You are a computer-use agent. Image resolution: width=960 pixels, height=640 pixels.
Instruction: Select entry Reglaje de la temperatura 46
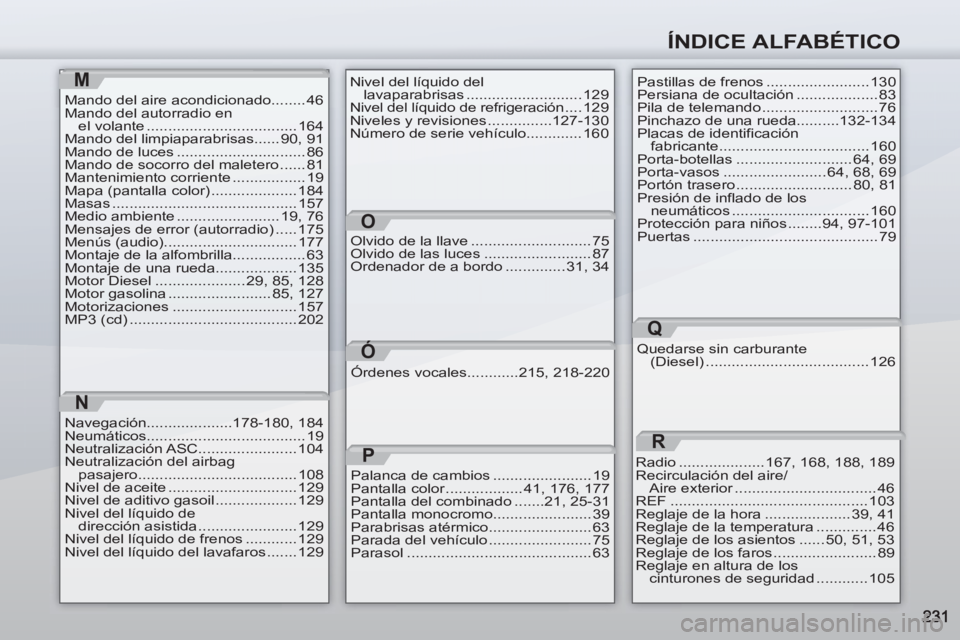(765, 527)
